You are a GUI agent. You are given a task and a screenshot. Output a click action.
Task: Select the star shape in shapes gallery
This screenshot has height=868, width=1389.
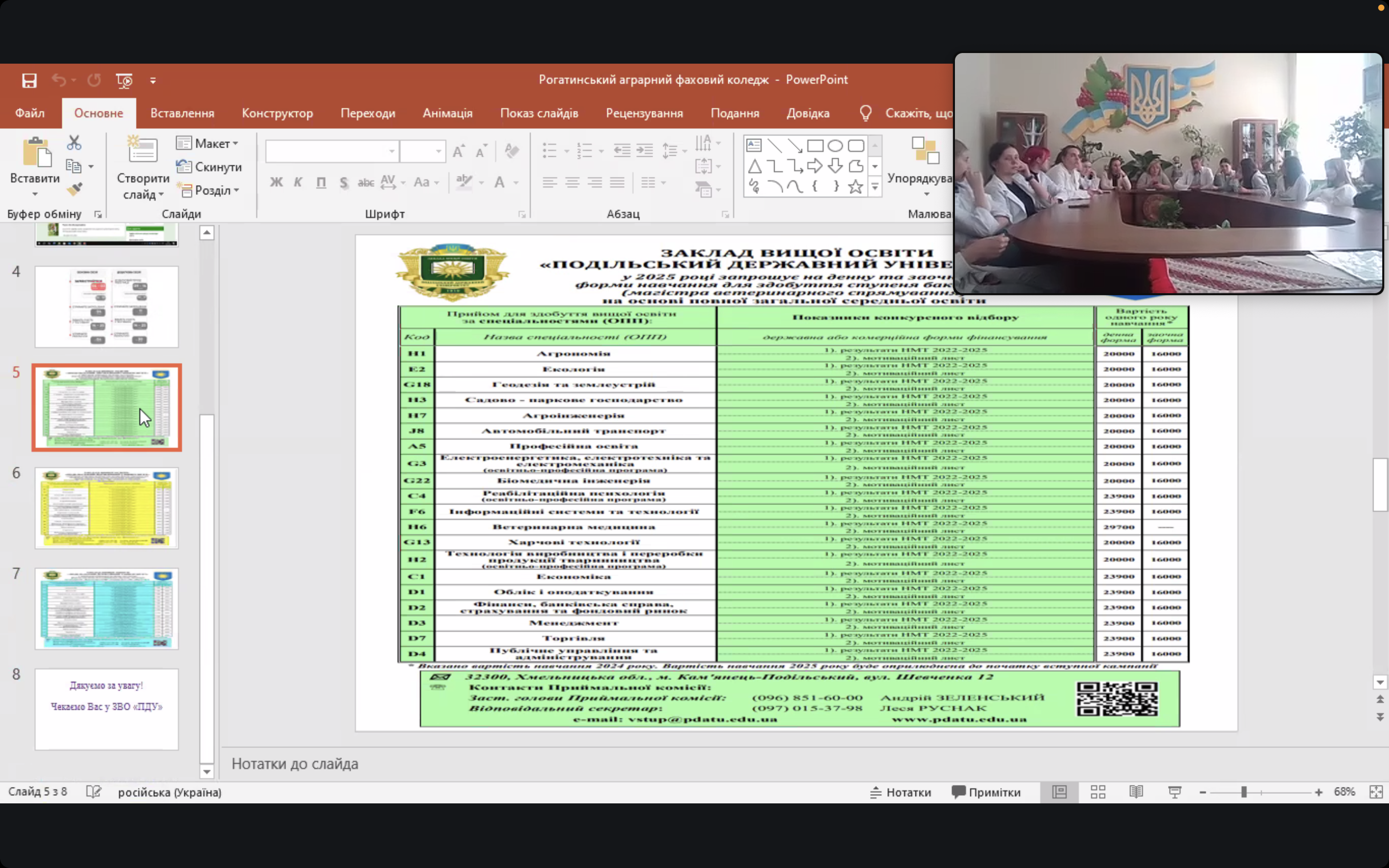(855, 187)
